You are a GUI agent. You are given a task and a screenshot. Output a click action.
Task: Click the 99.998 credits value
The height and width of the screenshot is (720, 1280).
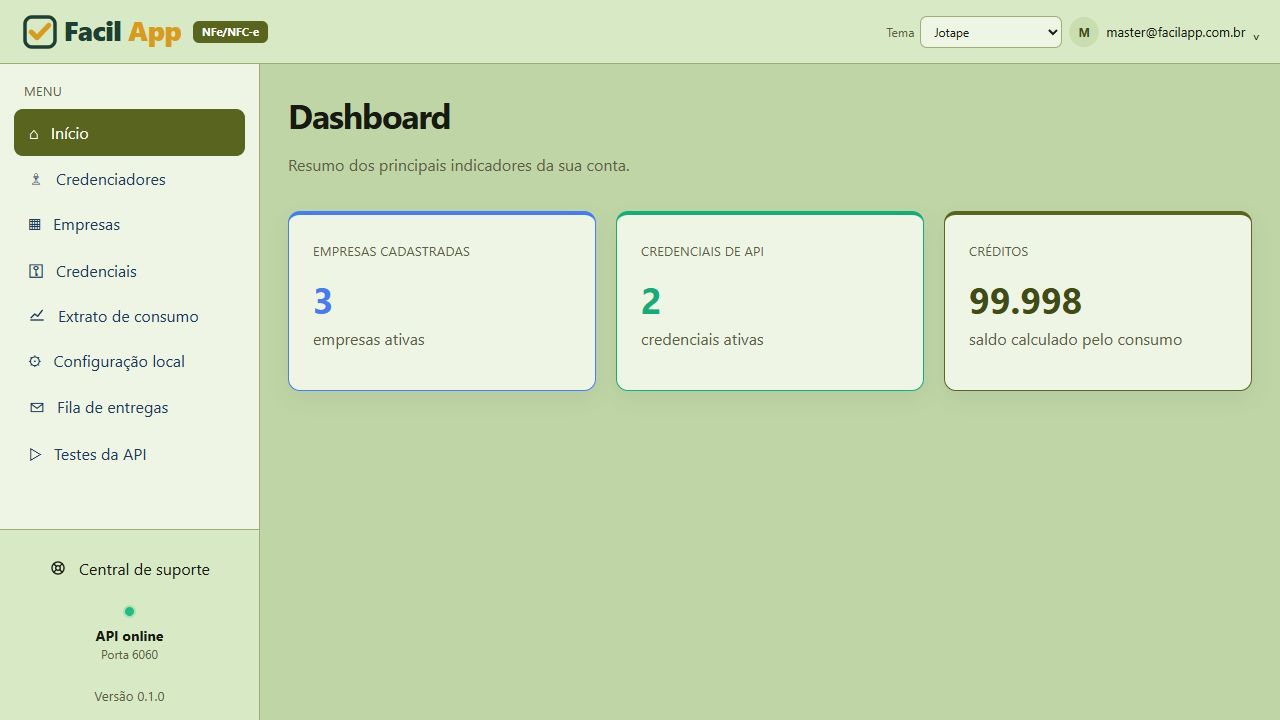click(1025, 301)
